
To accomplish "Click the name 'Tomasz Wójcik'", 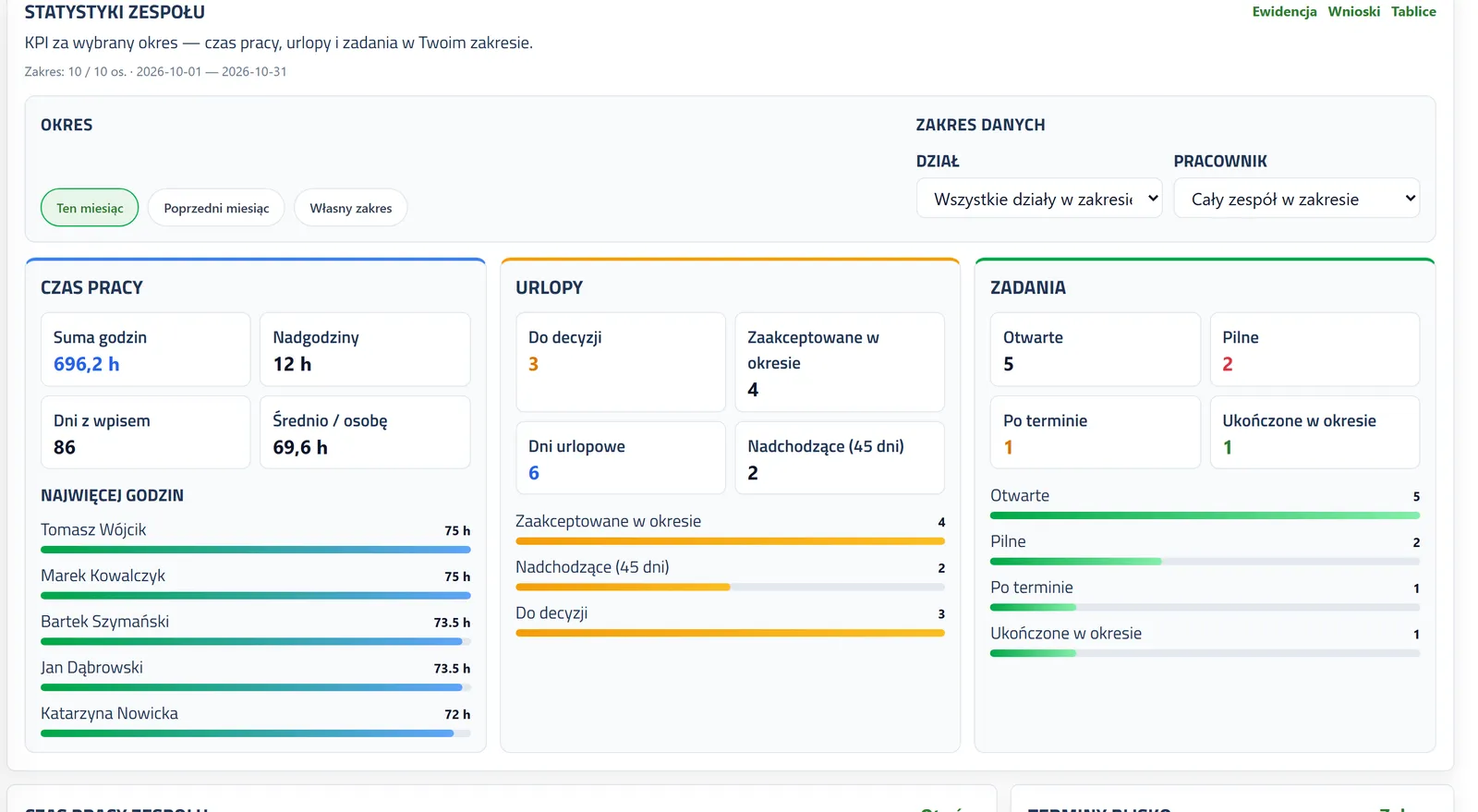I will coord(93,530).
